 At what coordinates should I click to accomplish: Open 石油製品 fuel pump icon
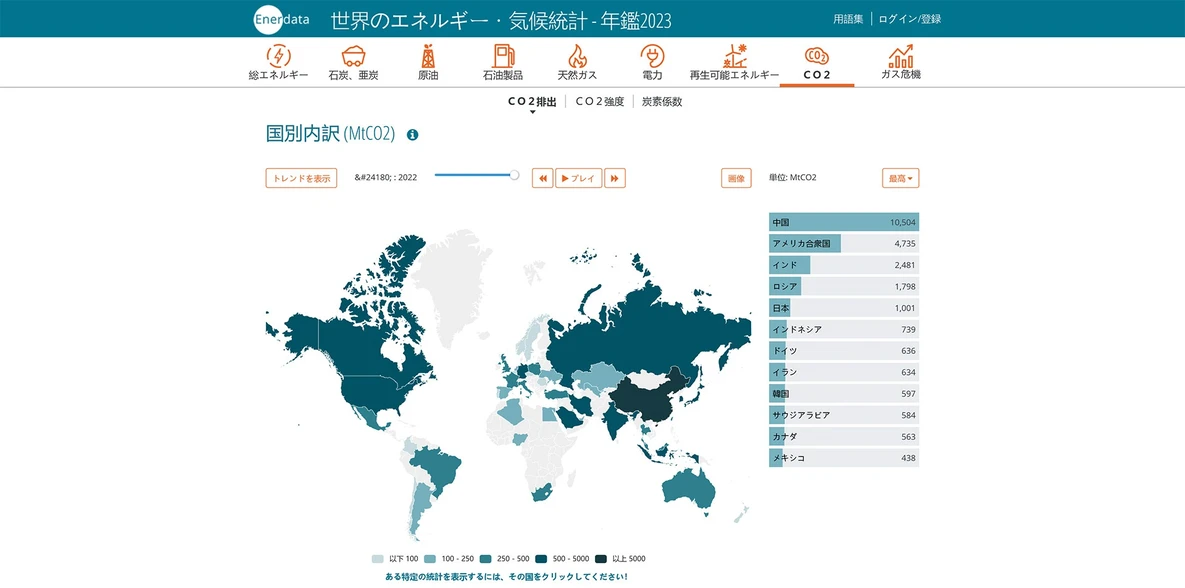coord(503,56)
